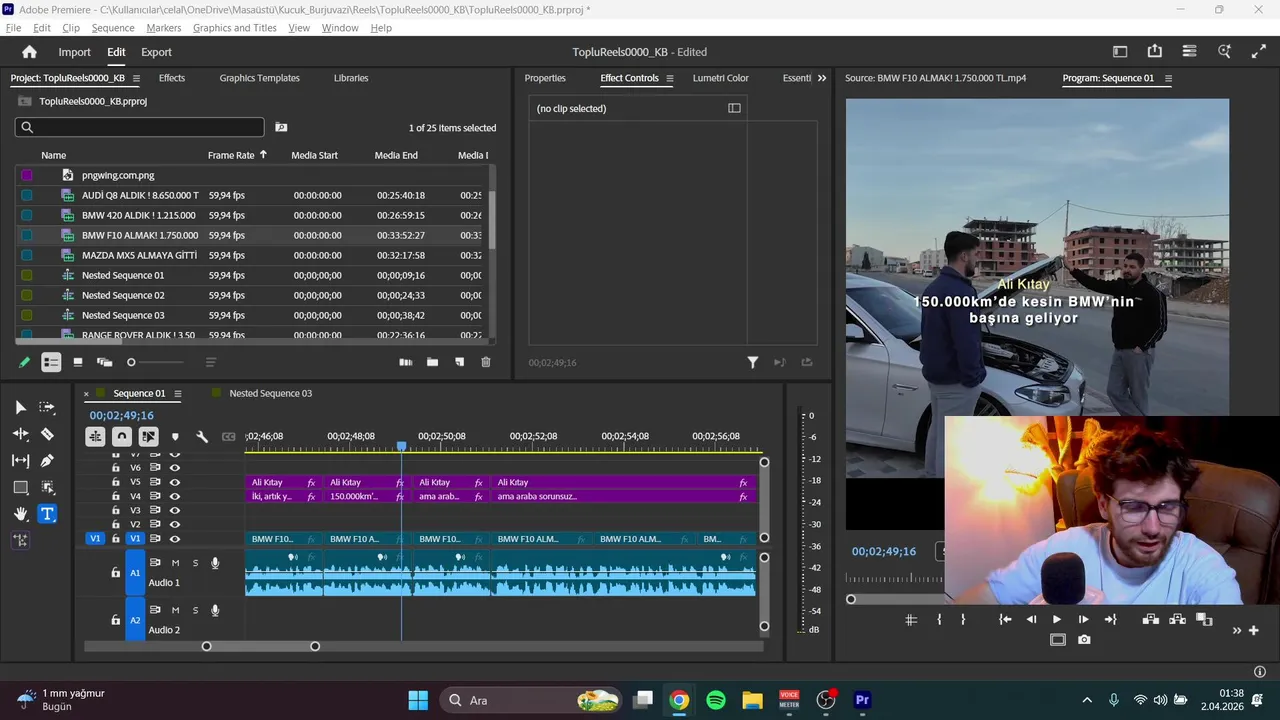Switch Project panel to Icon View
This screenshot has width=1280, height=720.
pos(78,362)
